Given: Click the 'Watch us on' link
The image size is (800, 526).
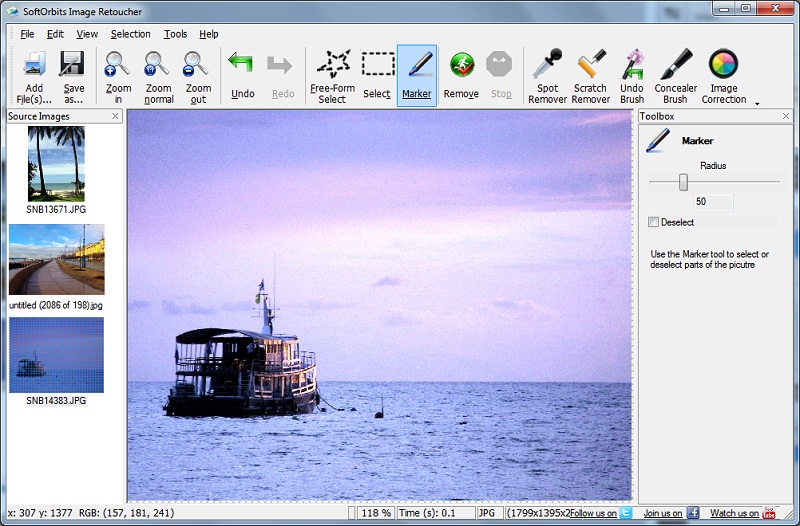Looking at the screenshot, I should click(734, 513).
